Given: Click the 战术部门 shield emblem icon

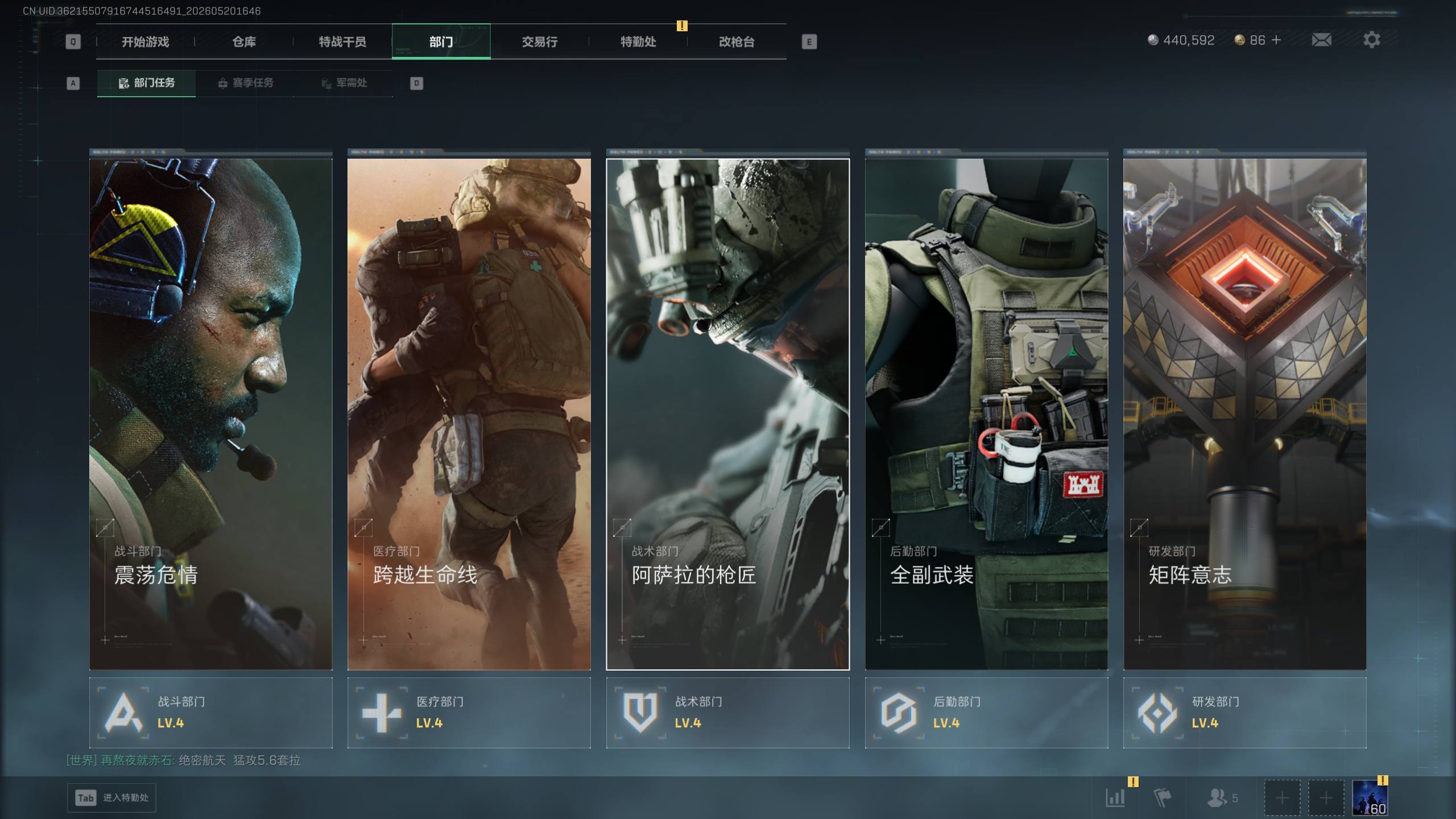Looking at the screenshot, I should pyautogui.click(x=640, y=713).
